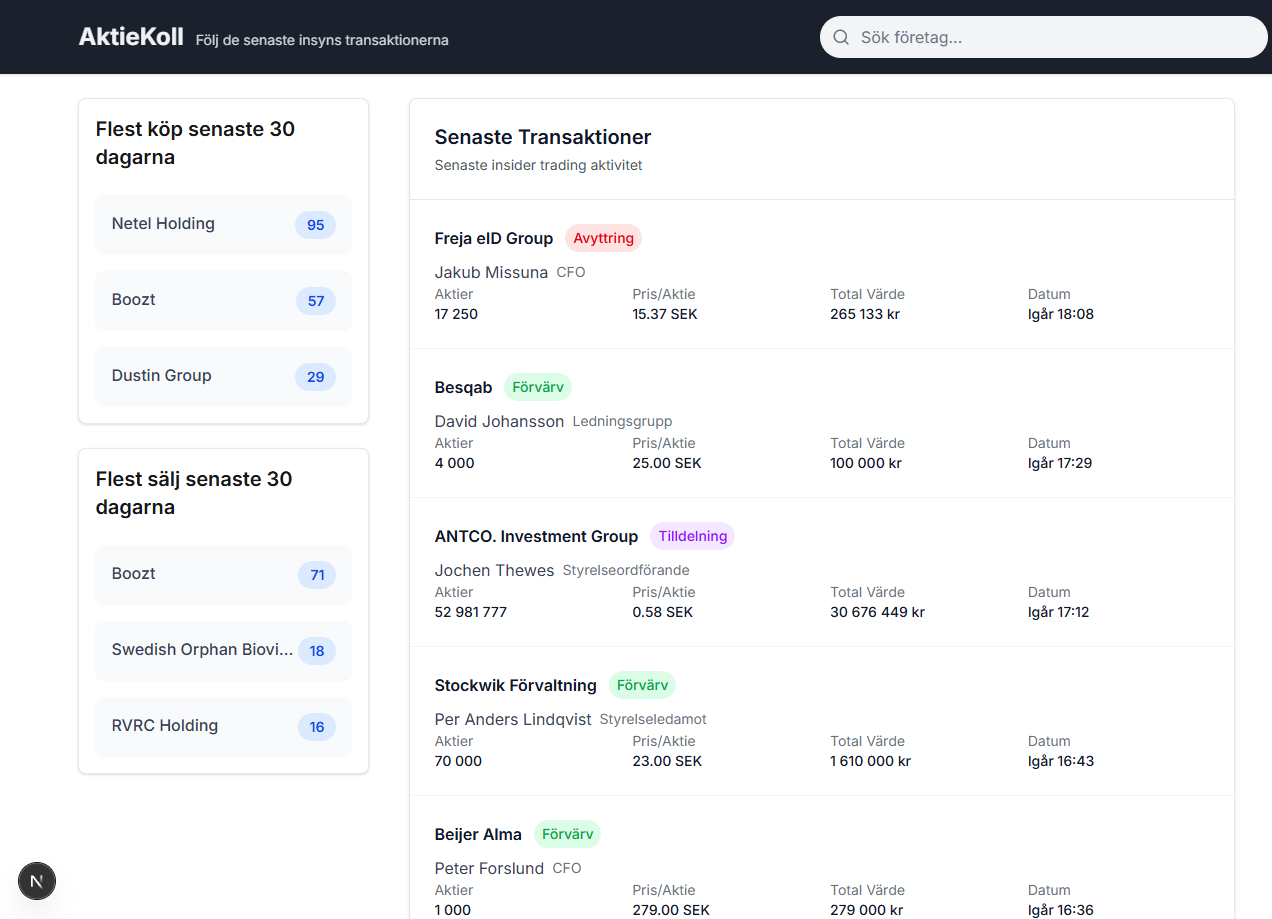This screenshot has height=919, width=1272.
Task: Click the Förvärv badge next to Besqab
Action: pyautogui.click(x=538, y=387)
